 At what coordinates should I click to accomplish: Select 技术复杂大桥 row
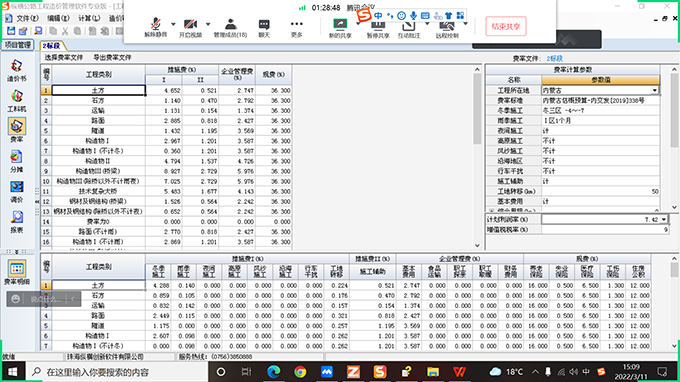click(98, 191)
